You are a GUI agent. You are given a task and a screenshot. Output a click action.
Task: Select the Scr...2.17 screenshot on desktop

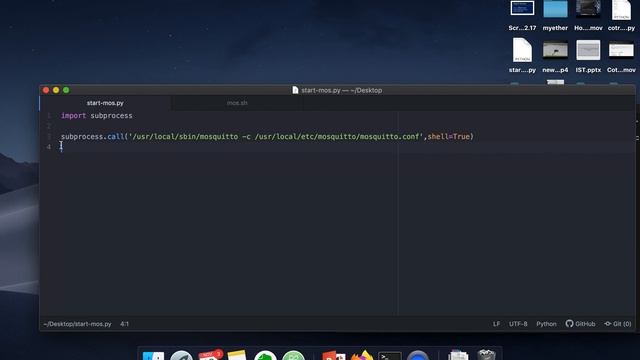[x=522, y=16]
